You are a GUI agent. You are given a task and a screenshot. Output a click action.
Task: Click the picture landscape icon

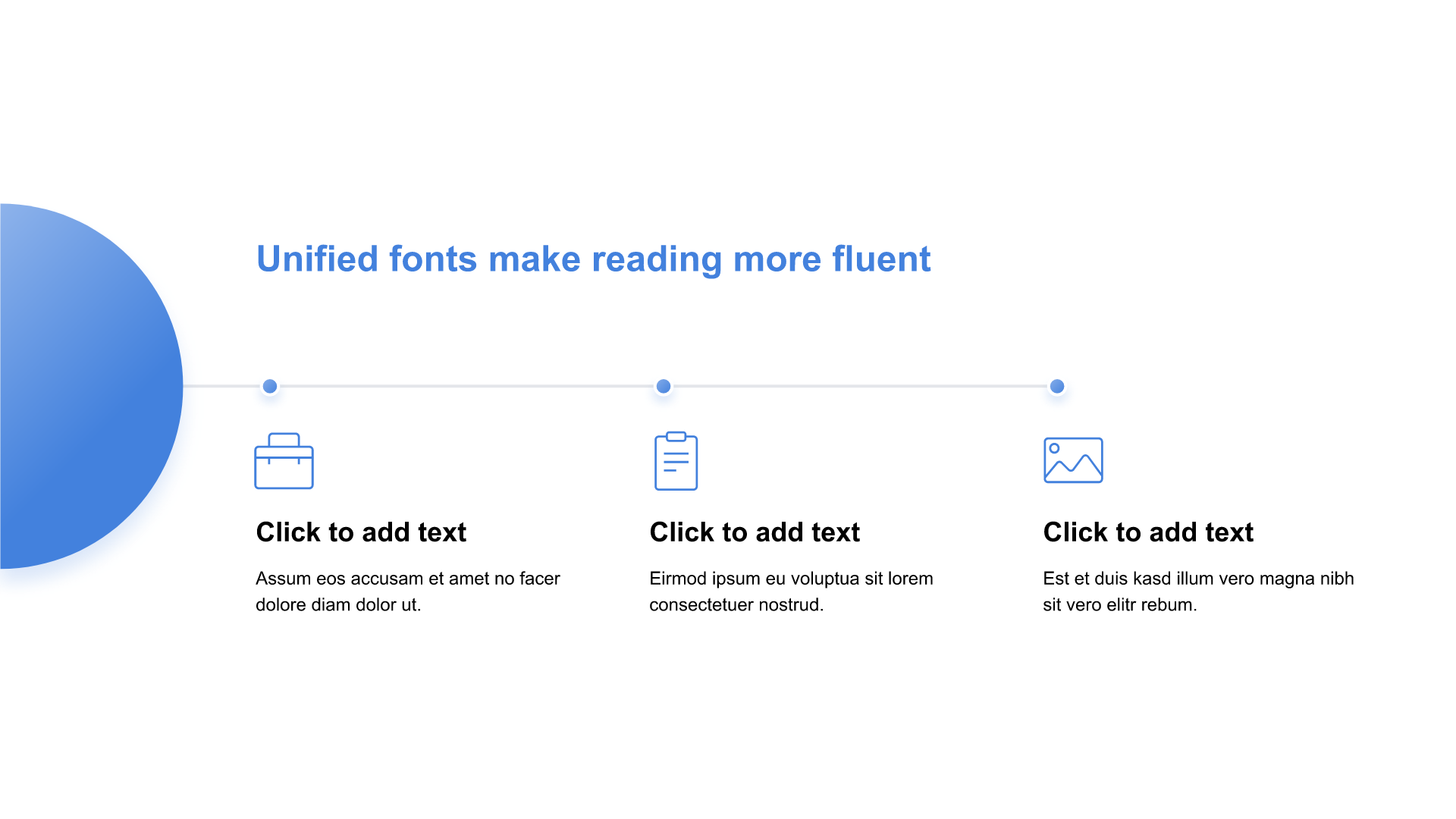(1073, 460)
